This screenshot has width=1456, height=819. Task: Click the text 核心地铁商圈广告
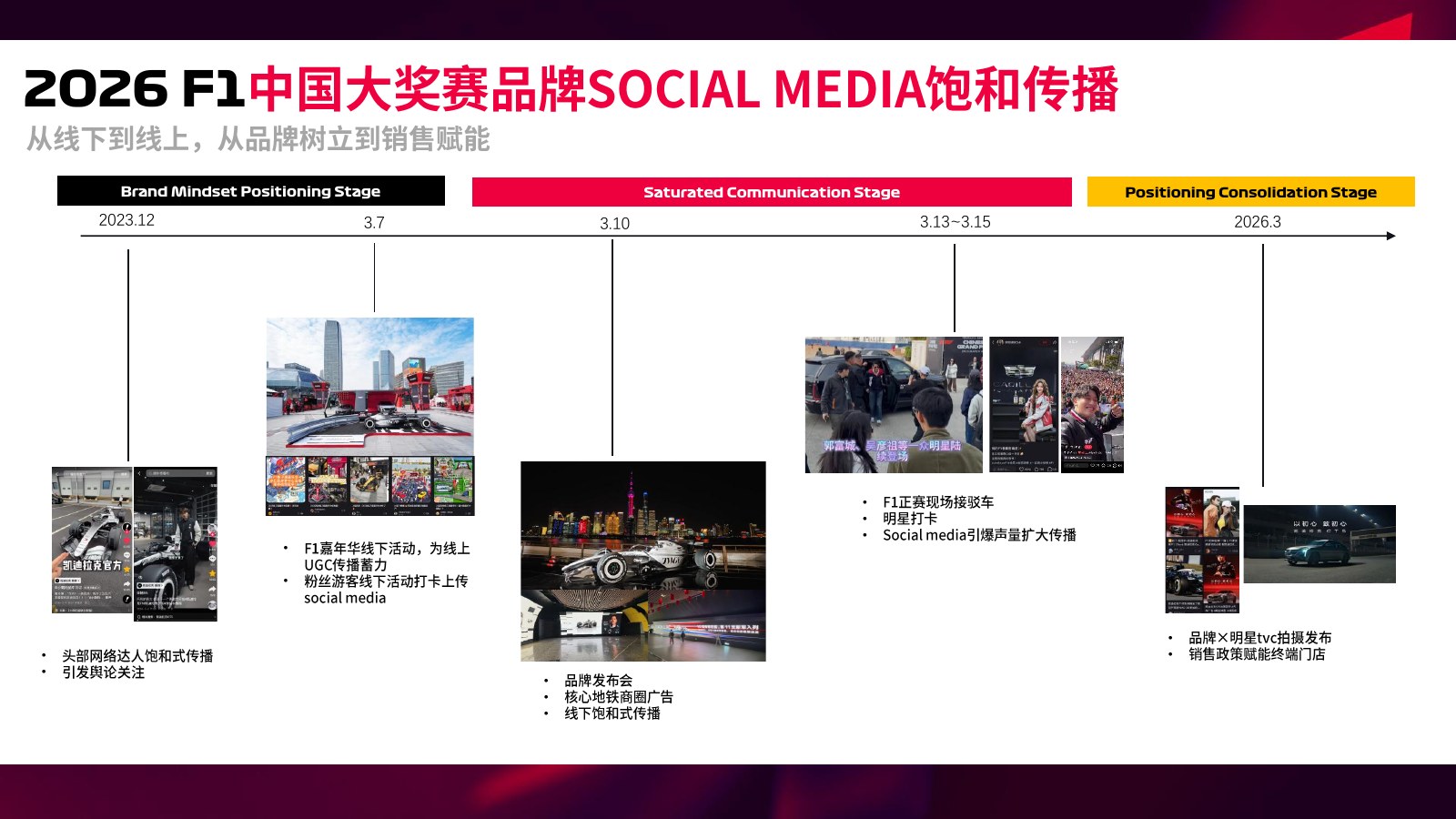(x=619, y=697)
